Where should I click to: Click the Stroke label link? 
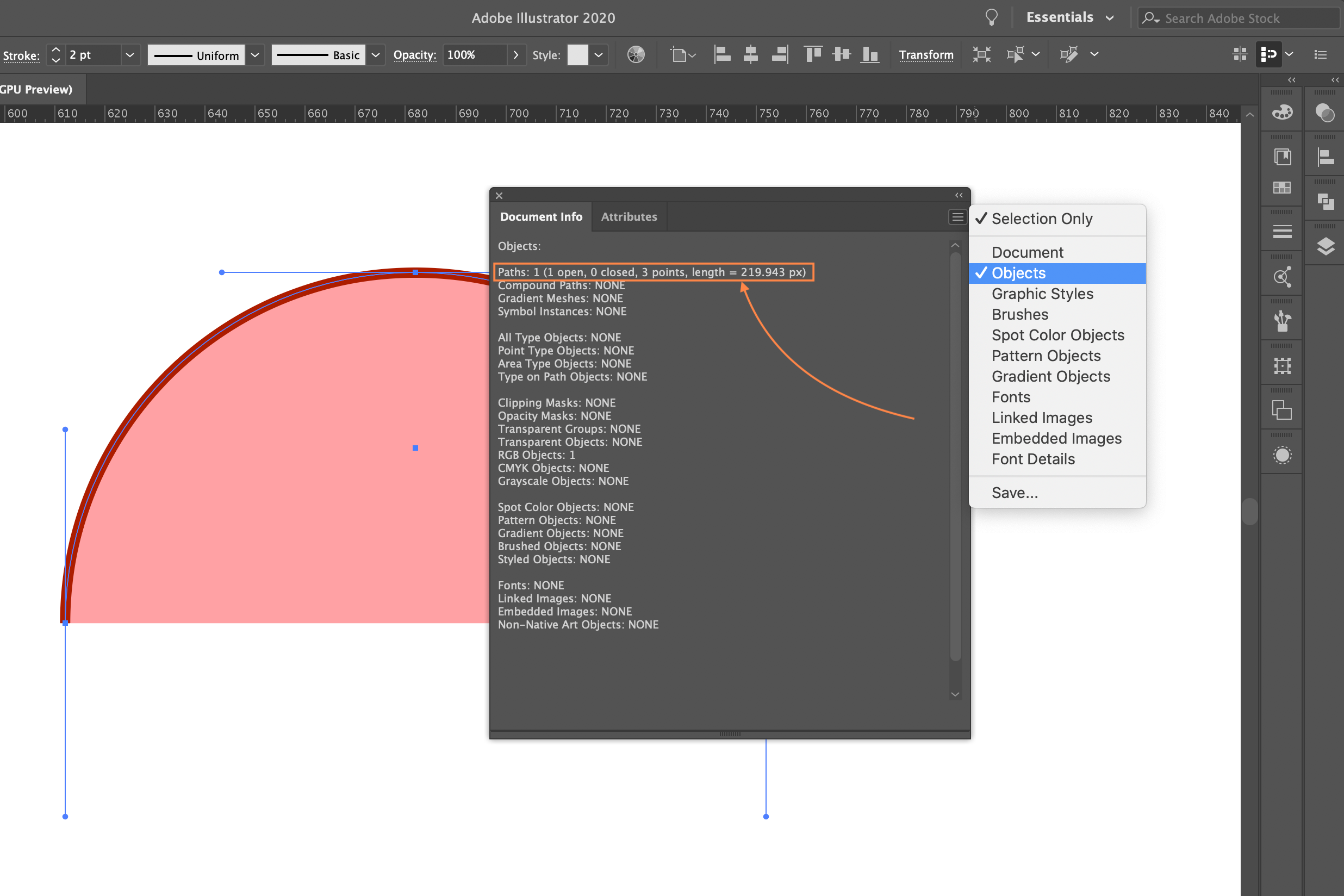coord(21,55)
